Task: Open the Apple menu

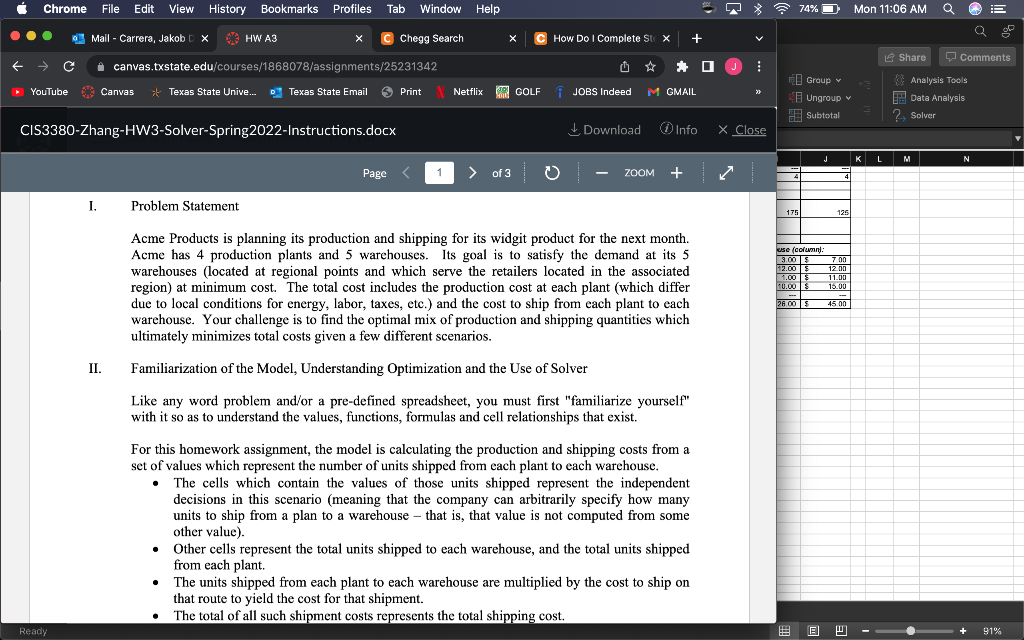Action: pyautogui.click(x=22, y=8)
